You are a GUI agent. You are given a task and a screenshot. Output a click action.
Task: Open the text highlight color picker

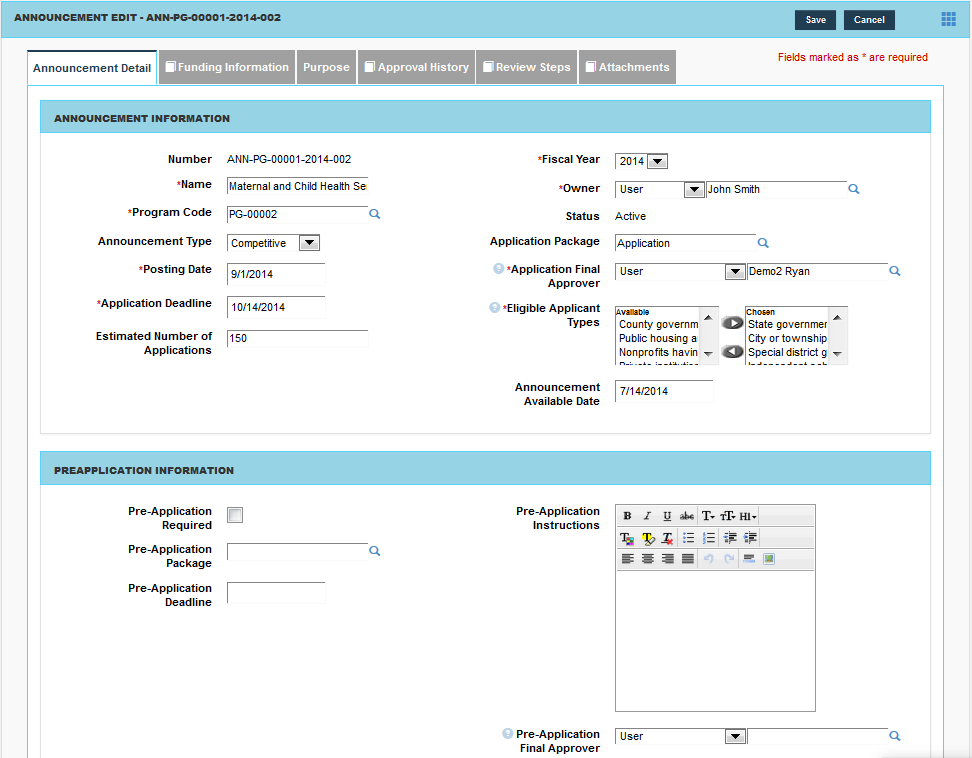tap(648, 538)
